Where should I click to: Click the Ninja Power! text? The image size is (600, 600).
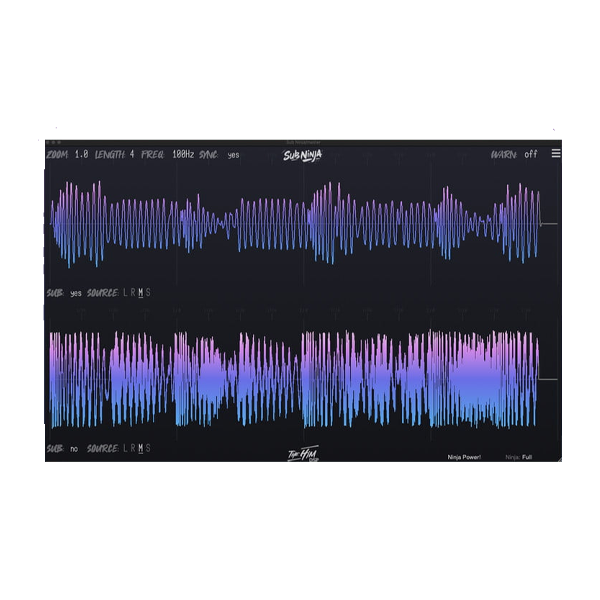[464, 457]
